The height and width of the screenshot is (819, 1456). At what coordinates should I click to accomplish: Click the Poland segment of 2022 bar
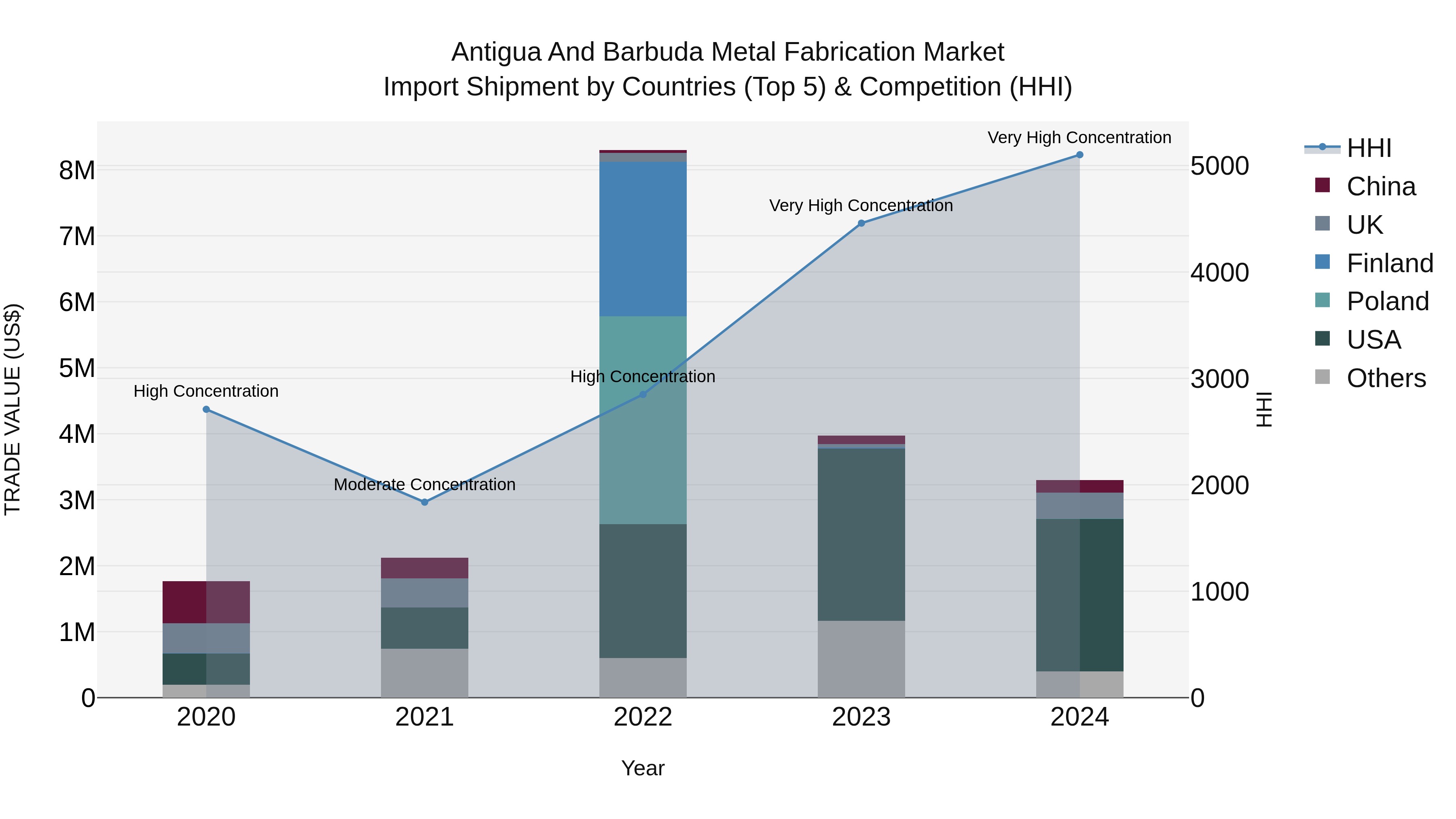tap(643, 420)
